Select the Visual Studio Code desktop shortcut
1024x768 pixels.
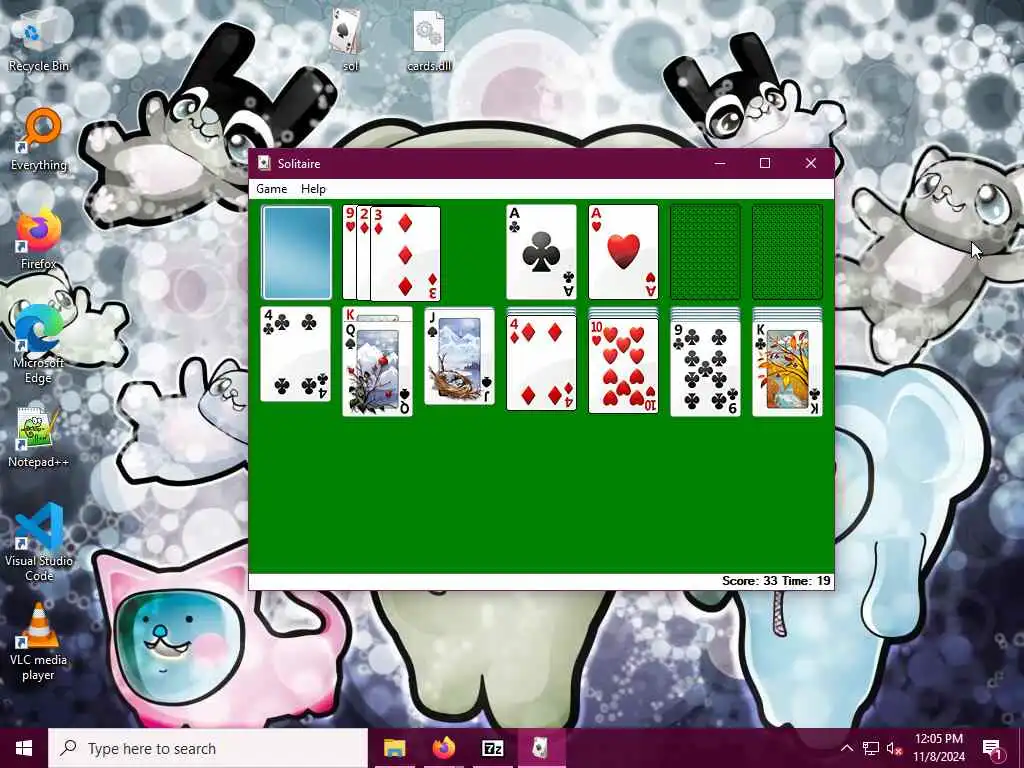tap(39, 542)
